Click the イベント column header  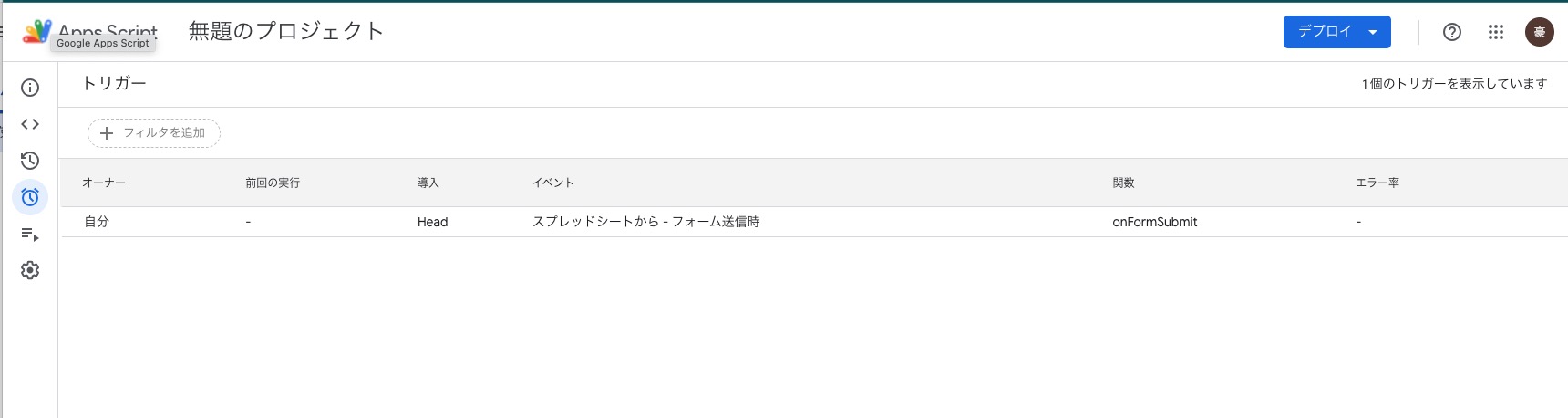(x=553, y=183)
